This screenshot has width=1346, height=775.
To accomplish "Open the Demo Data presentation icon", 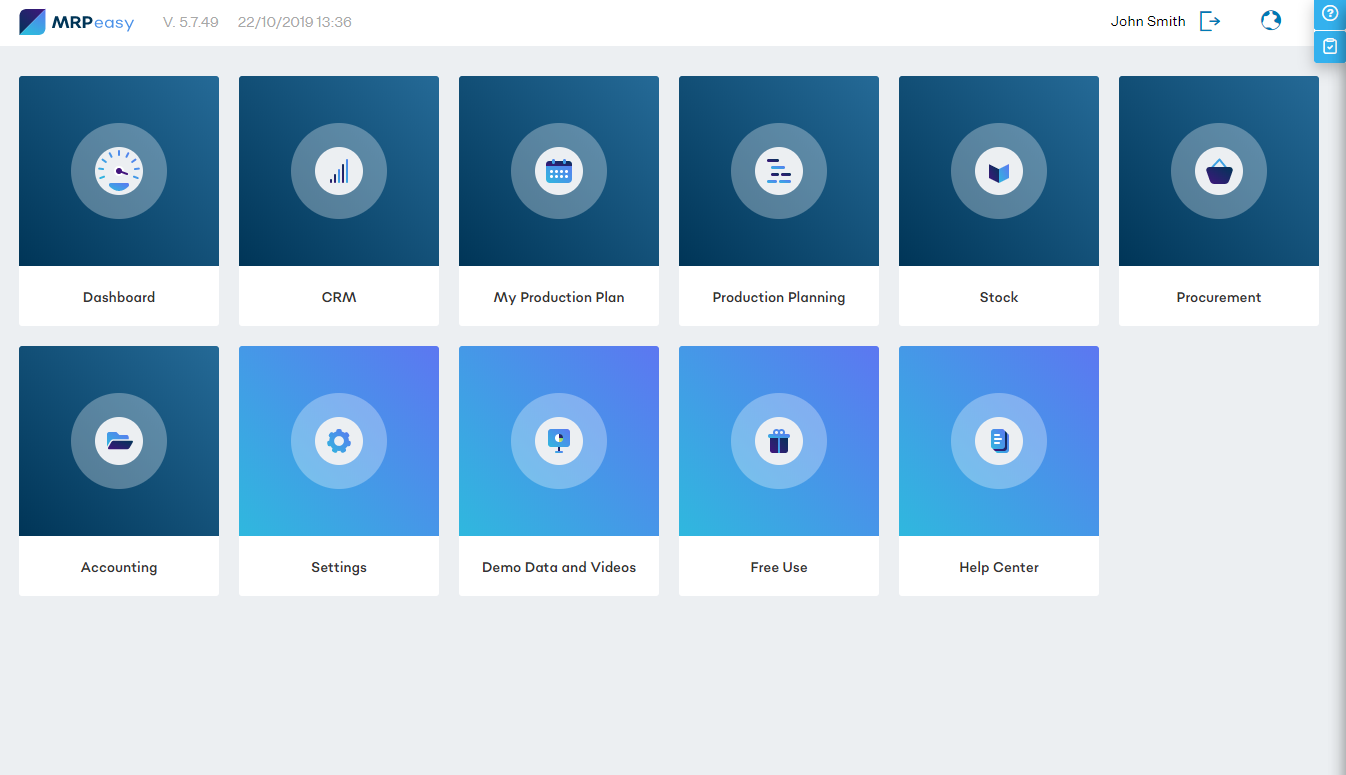I will (559, 441).
